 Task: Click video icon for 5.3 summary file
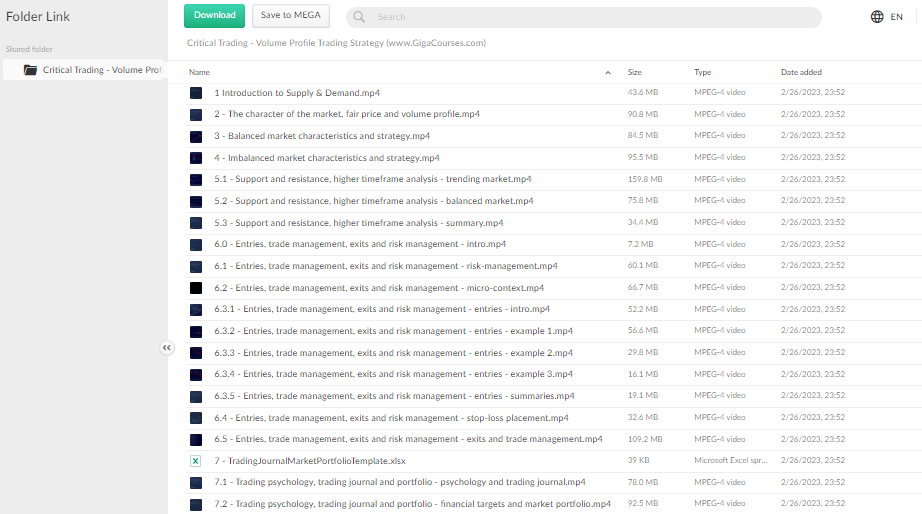196,223
